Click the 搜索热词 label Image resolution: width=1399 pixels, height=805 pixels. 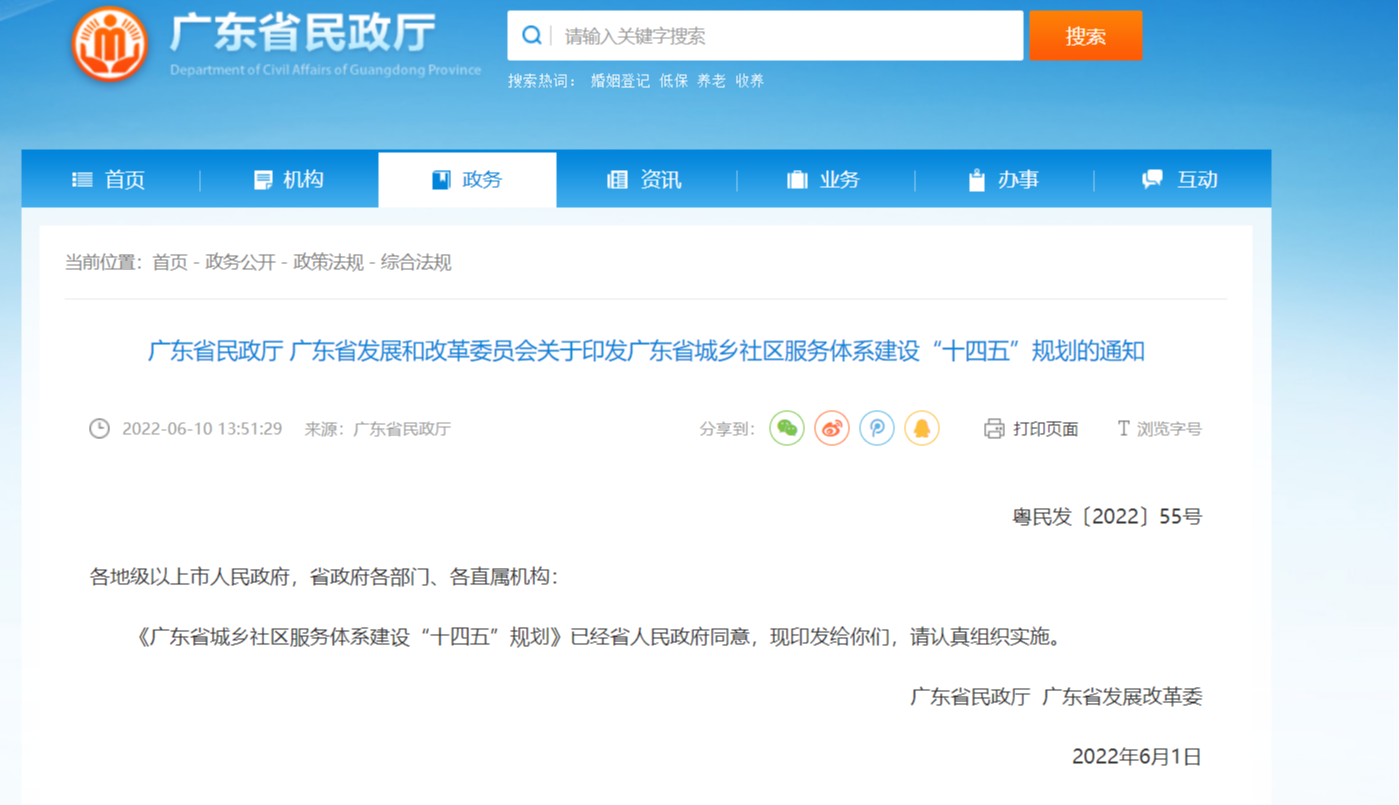(543, 81)
